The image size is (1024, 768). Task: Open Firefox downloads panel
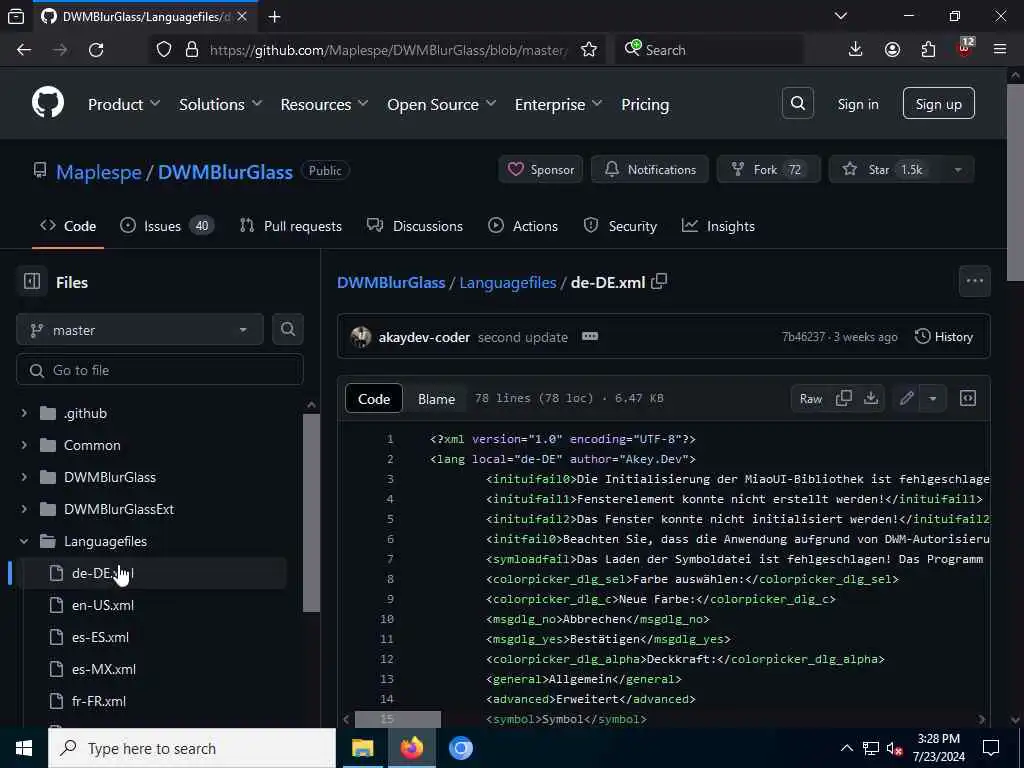pos(855,50)
